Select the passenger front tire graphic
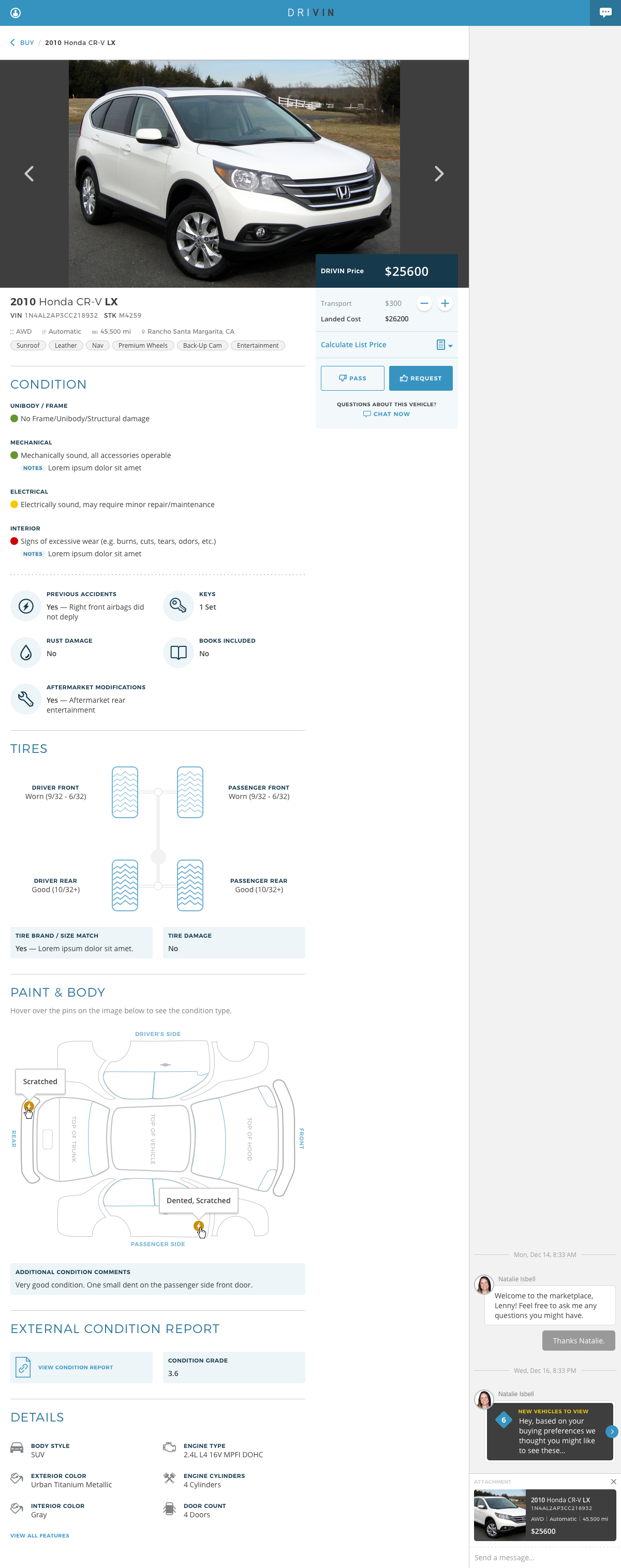The height and width of the screenshot is (1568, 621). (x=190, y=792)
